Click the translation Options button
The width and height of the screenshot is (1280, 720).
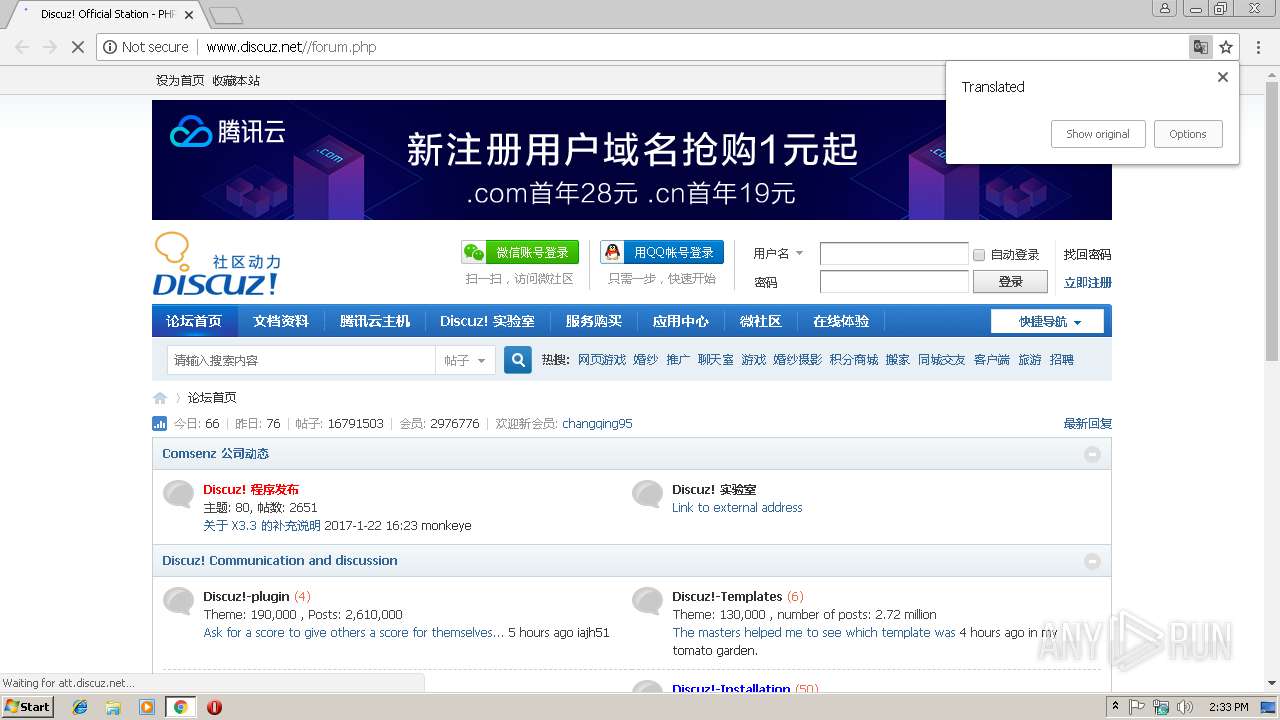click(x=1188, y=134)
